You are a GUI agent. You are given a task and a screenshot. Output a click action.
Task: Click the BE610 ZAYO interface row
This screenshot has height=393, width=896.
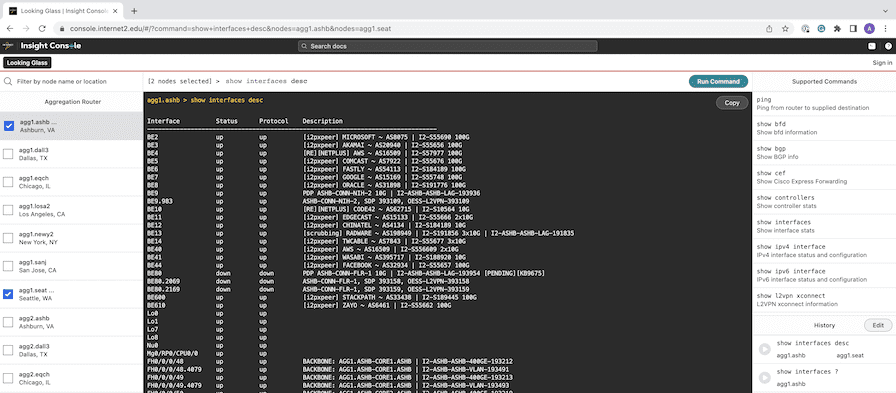click(299, 306)
